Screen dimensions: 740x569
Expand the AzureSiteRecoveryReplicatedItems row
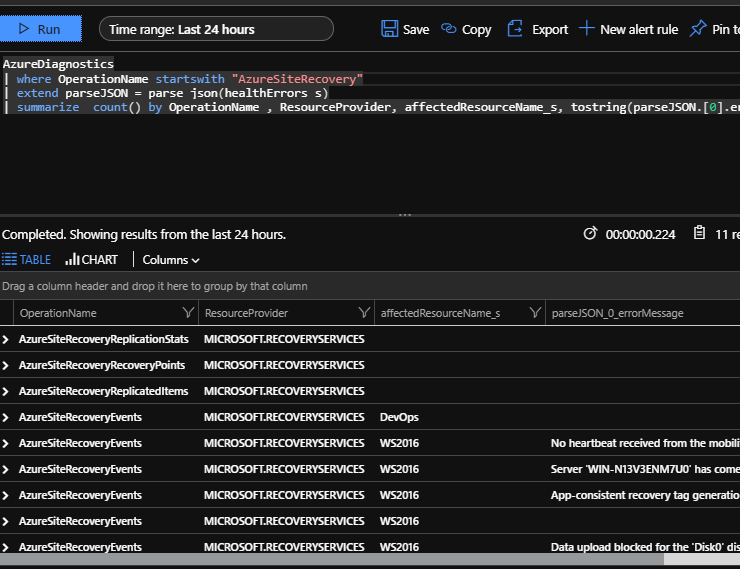tap(6, 391)
